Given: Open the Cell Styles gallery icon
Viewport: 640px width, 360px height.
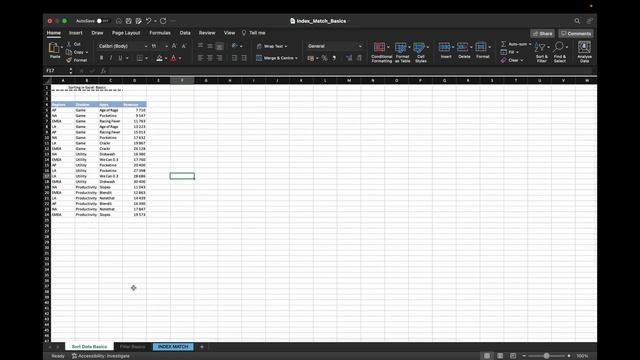Looking at the screenshot, I should click(419, 47).
